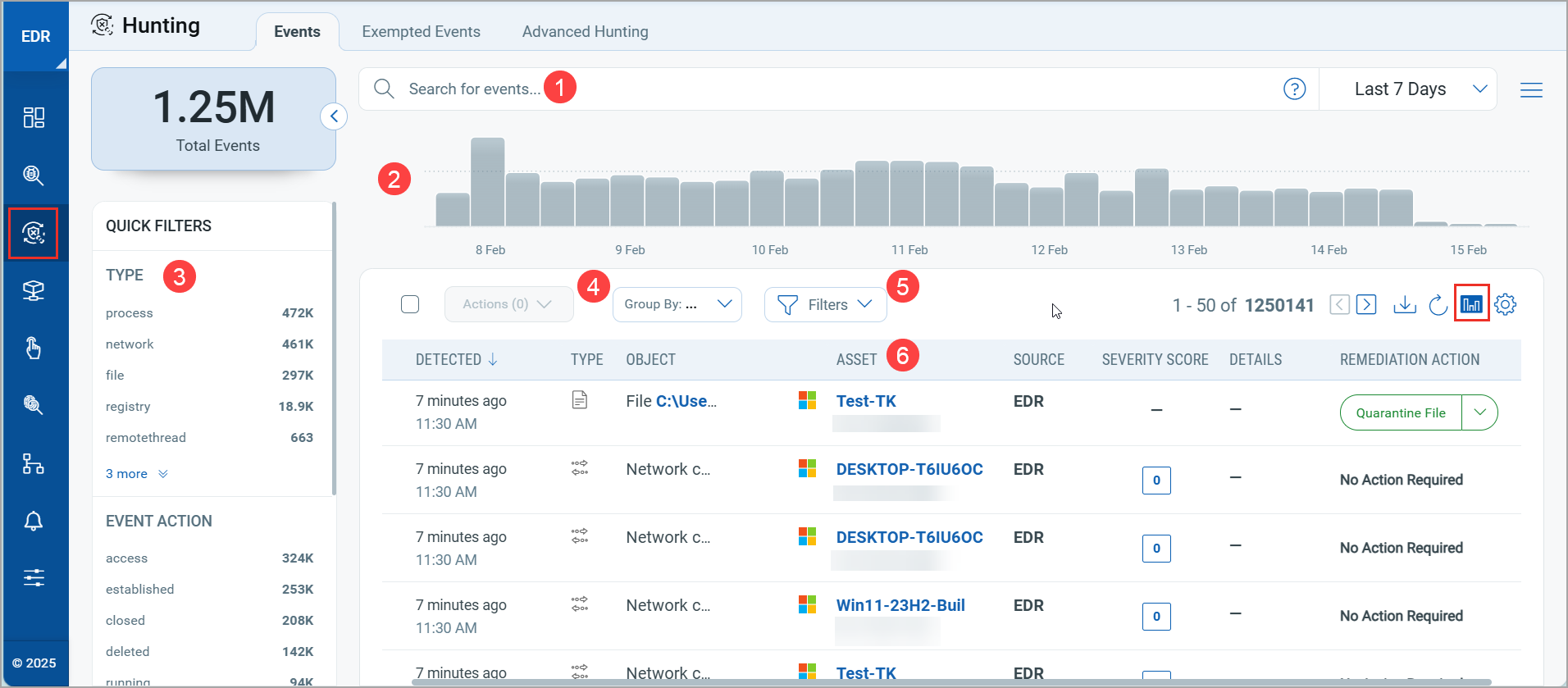Open the Hunting icon in the sidebar
This screenshot has height=688, width=1568.
pyautogui.click(x=34, y=233)
